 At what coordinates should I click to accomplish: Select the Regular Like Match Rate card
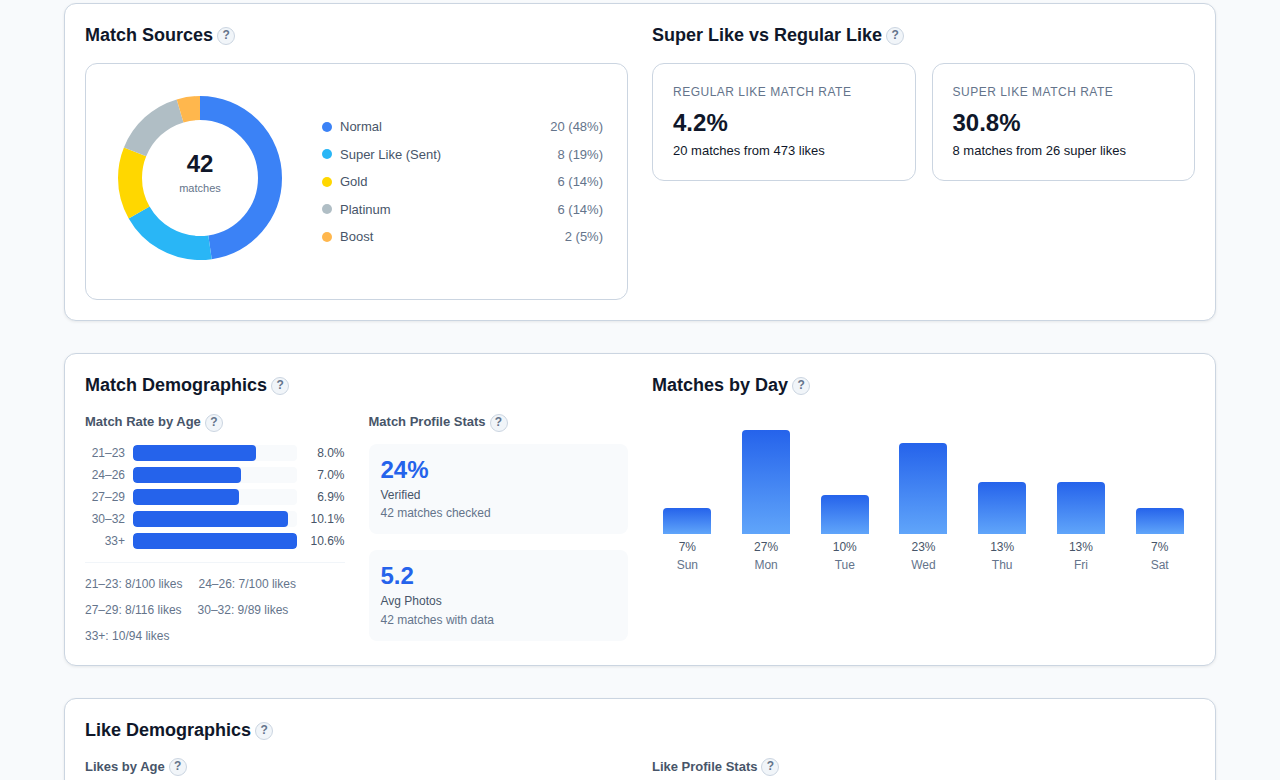(x=783, y=121)
